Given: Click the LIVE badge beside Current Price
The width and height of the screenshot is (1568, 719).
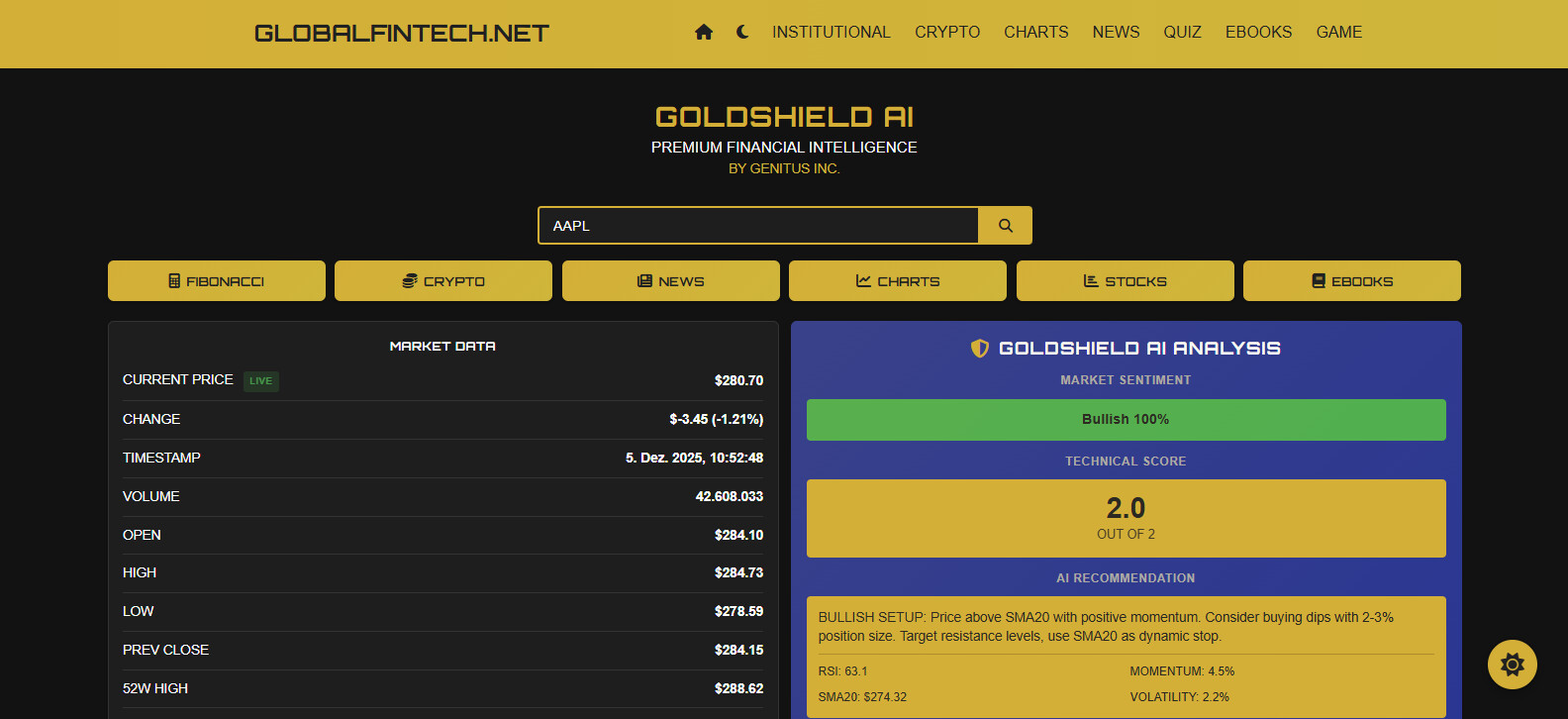Looking at the screenshot, I should [261, 381].
